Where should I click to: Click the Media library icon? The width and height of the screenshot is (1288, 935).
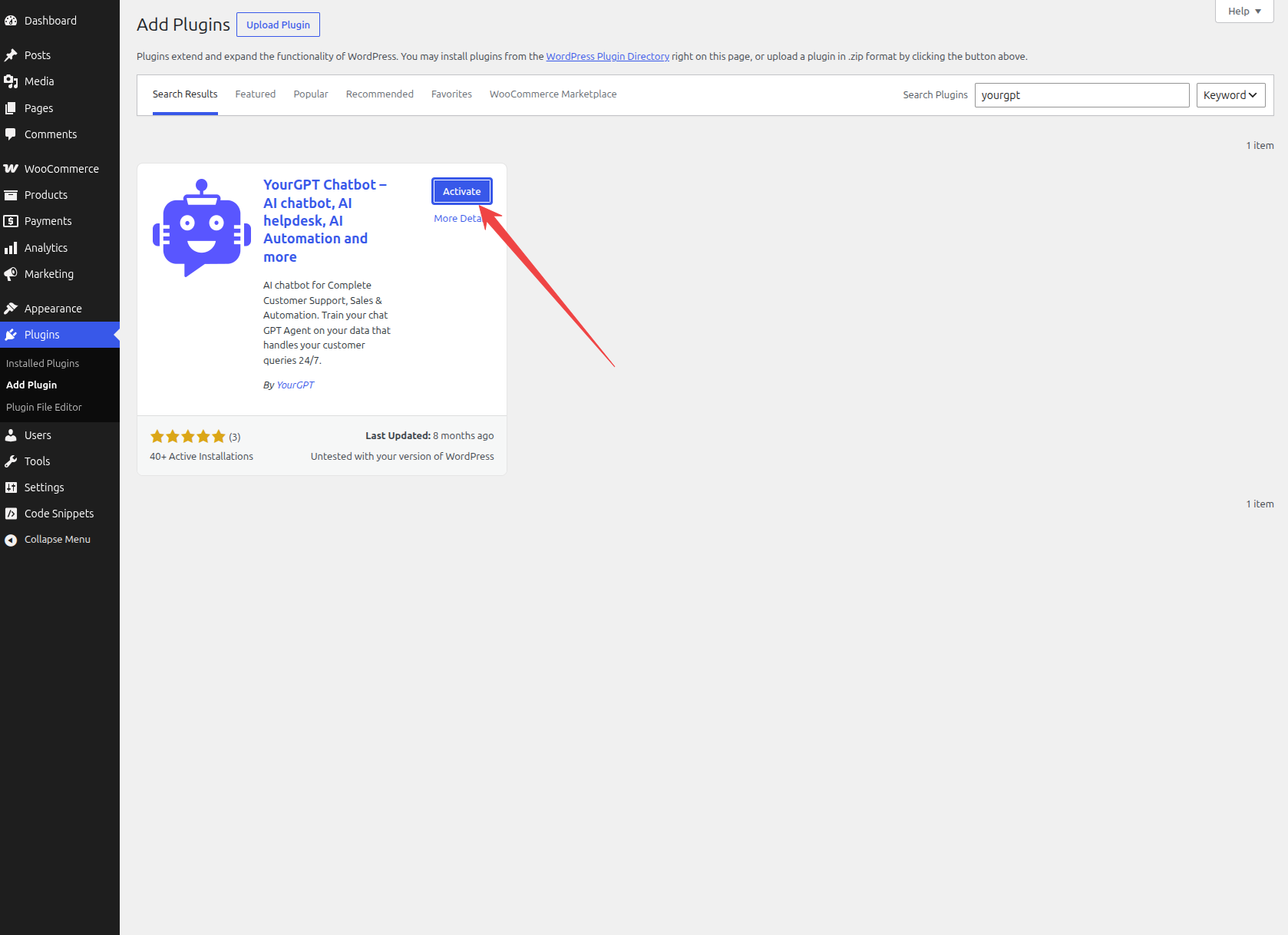(11, 81)
